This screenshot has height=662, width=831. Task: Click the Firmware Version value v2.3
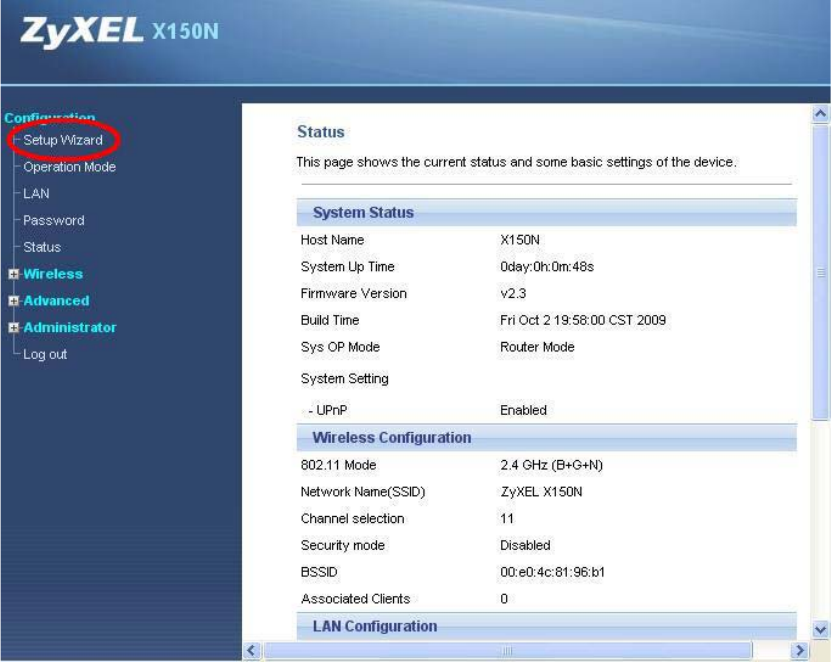(x=513, y=294)
